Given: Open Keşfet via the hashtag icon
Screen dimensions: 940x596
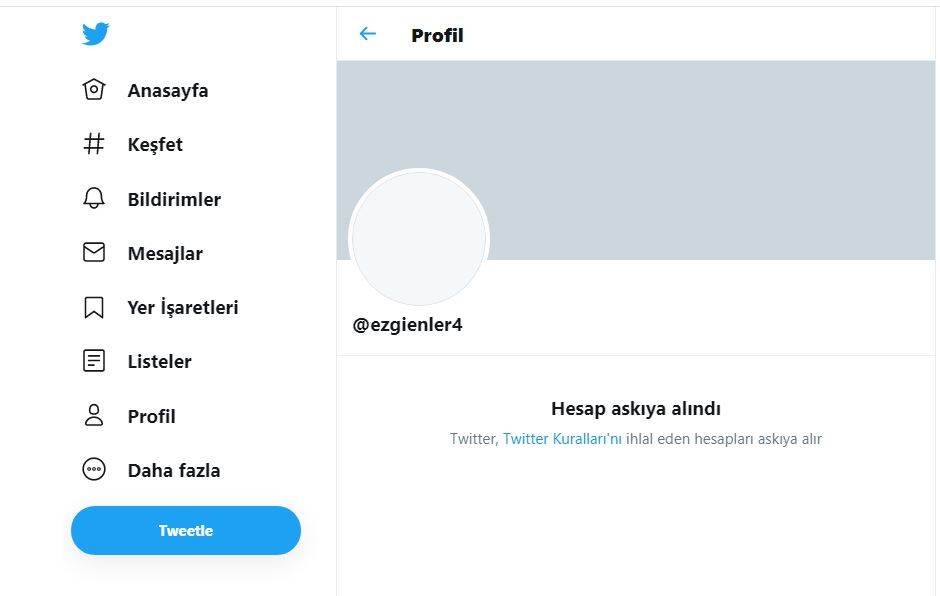Looking at the screenshot, I should coord(94,144).
